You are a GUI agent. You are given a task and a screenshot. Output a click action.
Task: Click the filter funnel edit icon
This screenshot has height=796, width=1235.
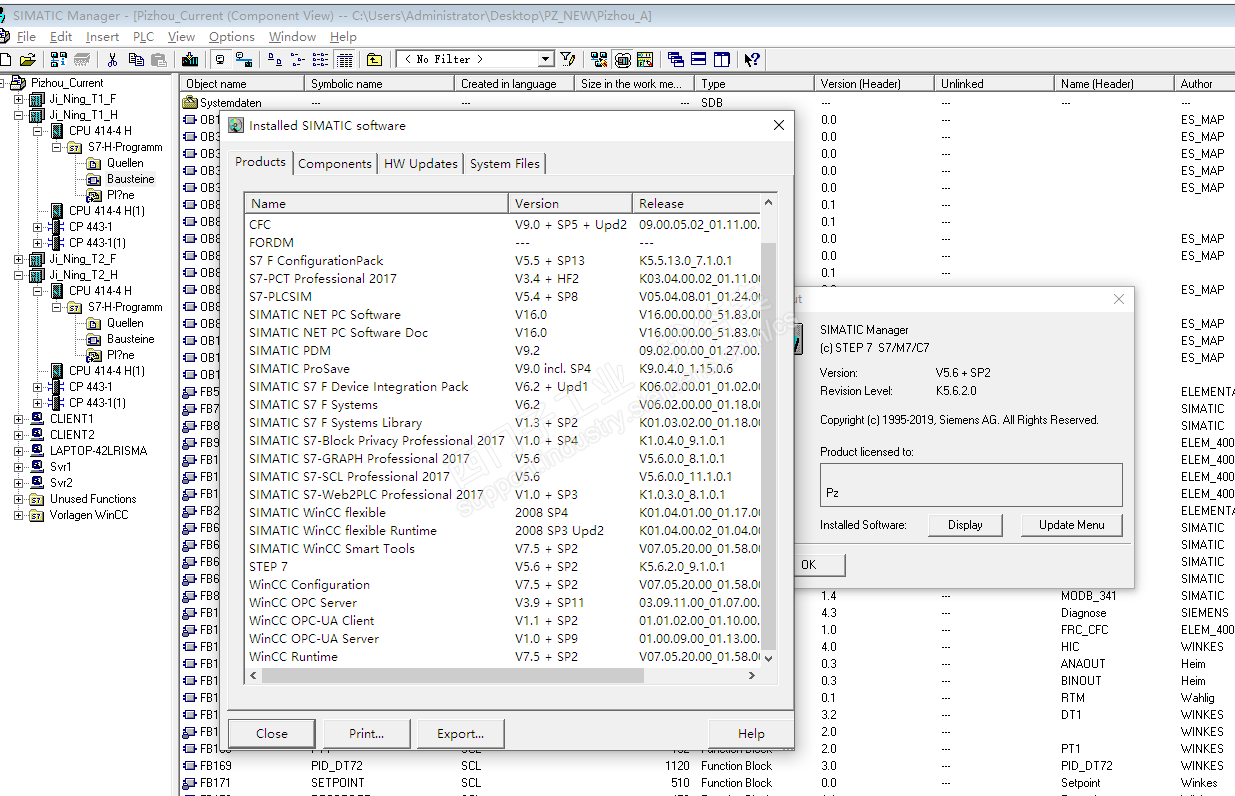(x=567, y=59)
